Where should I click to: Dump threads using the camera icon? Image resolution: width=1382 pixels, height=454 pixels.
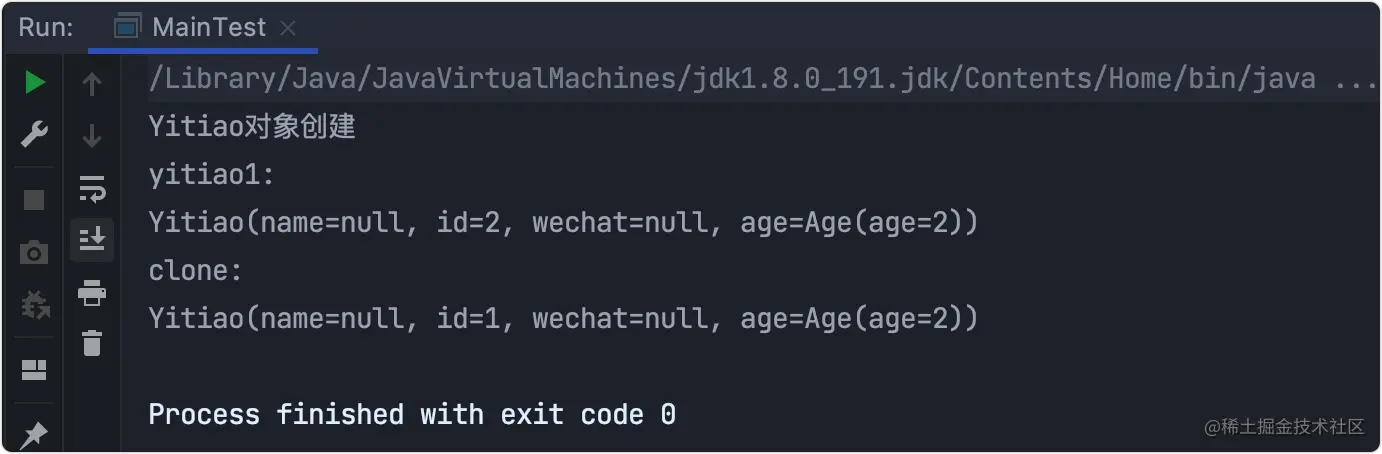click(x=34, y=253)
